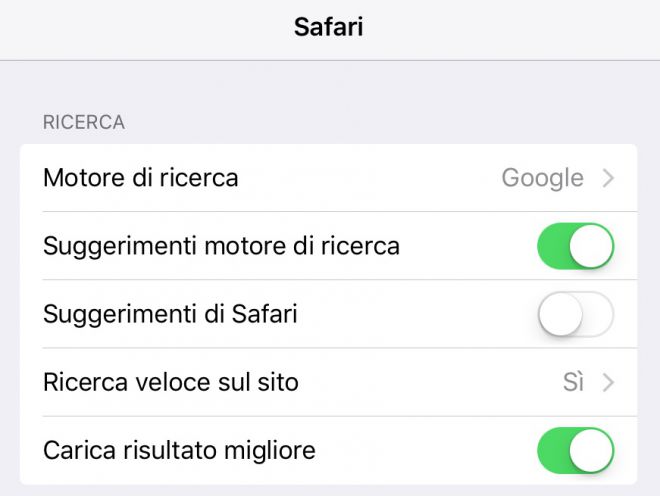
Task: Click the Sì value for quick website search
Action: click(573, 382)
